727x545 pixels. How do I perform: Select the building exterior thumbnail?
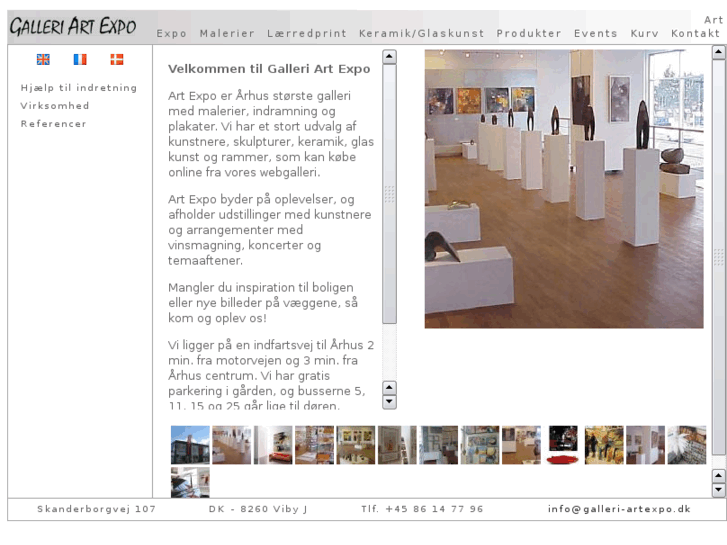click(190, 445)
